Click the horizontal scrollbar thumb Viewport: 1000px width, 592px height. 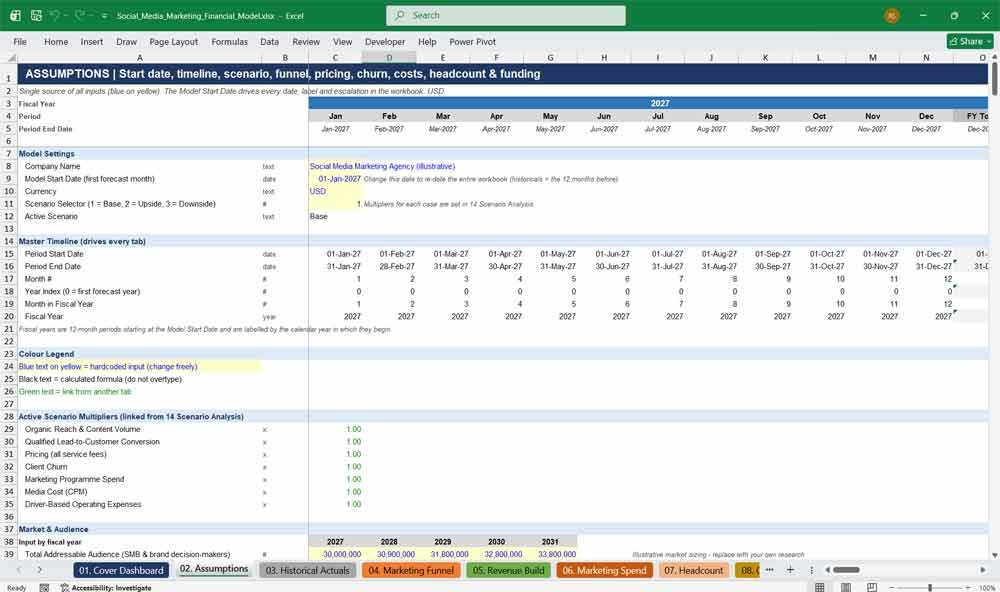[x=846, y=570]
